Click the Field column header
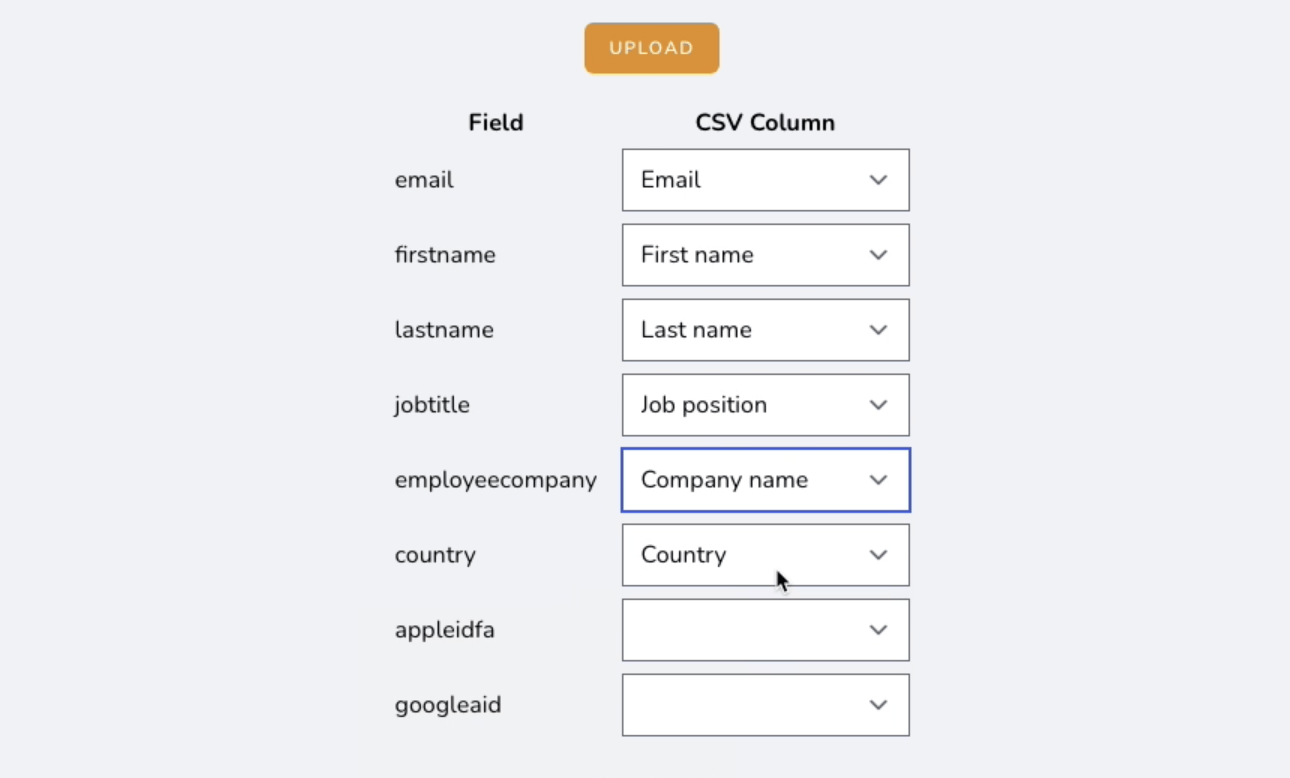The width and height of the screenshot is (1290, 778). [496, 123]
